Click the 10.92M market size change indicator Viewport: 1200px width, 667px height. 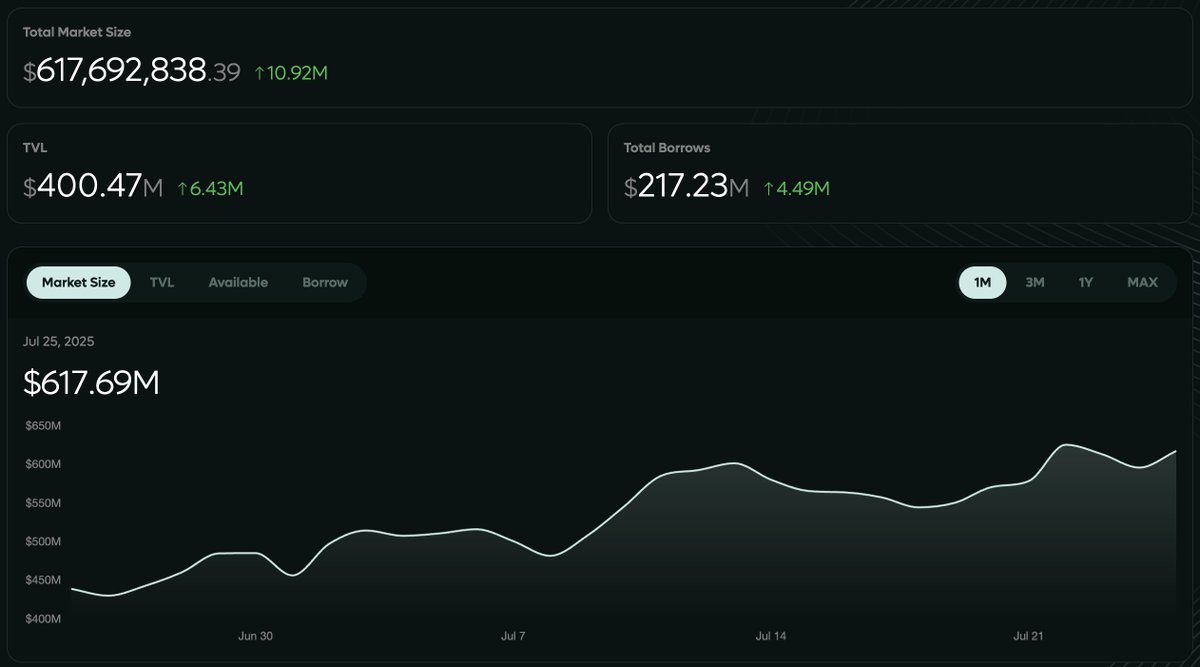click(291, 73)
